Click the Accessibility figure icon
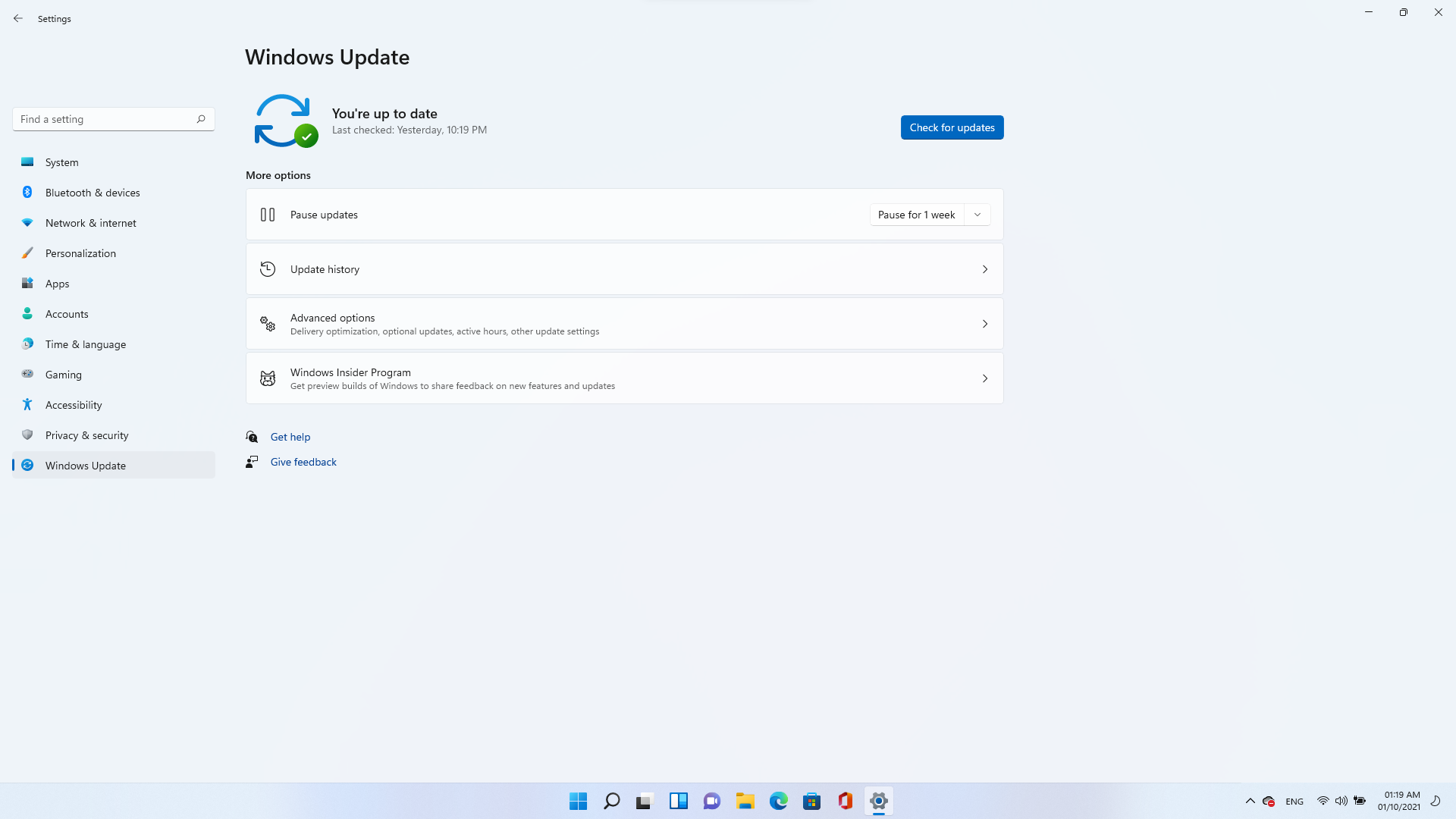1456x819 pixels. pos(27,405)
